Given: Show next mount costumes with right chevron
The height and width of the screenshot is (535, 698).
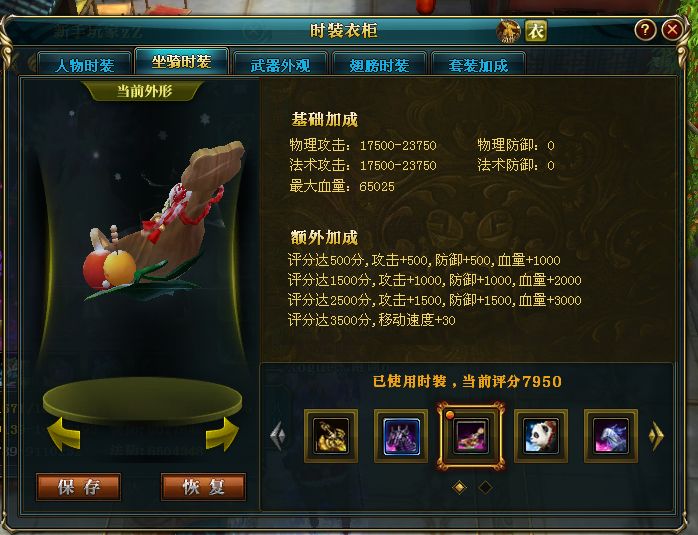Looking at the screenshot, I should coord(656,436).
